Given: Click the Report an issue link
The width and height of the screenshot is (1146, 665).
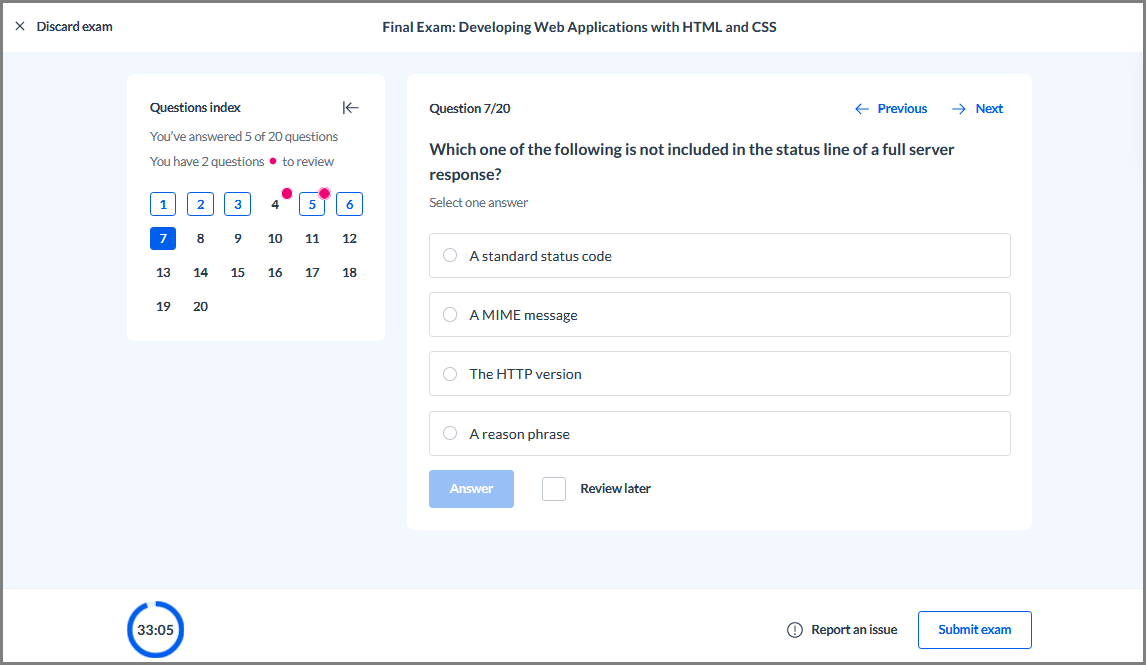Looking at the screenshot, I should (854, 630).
